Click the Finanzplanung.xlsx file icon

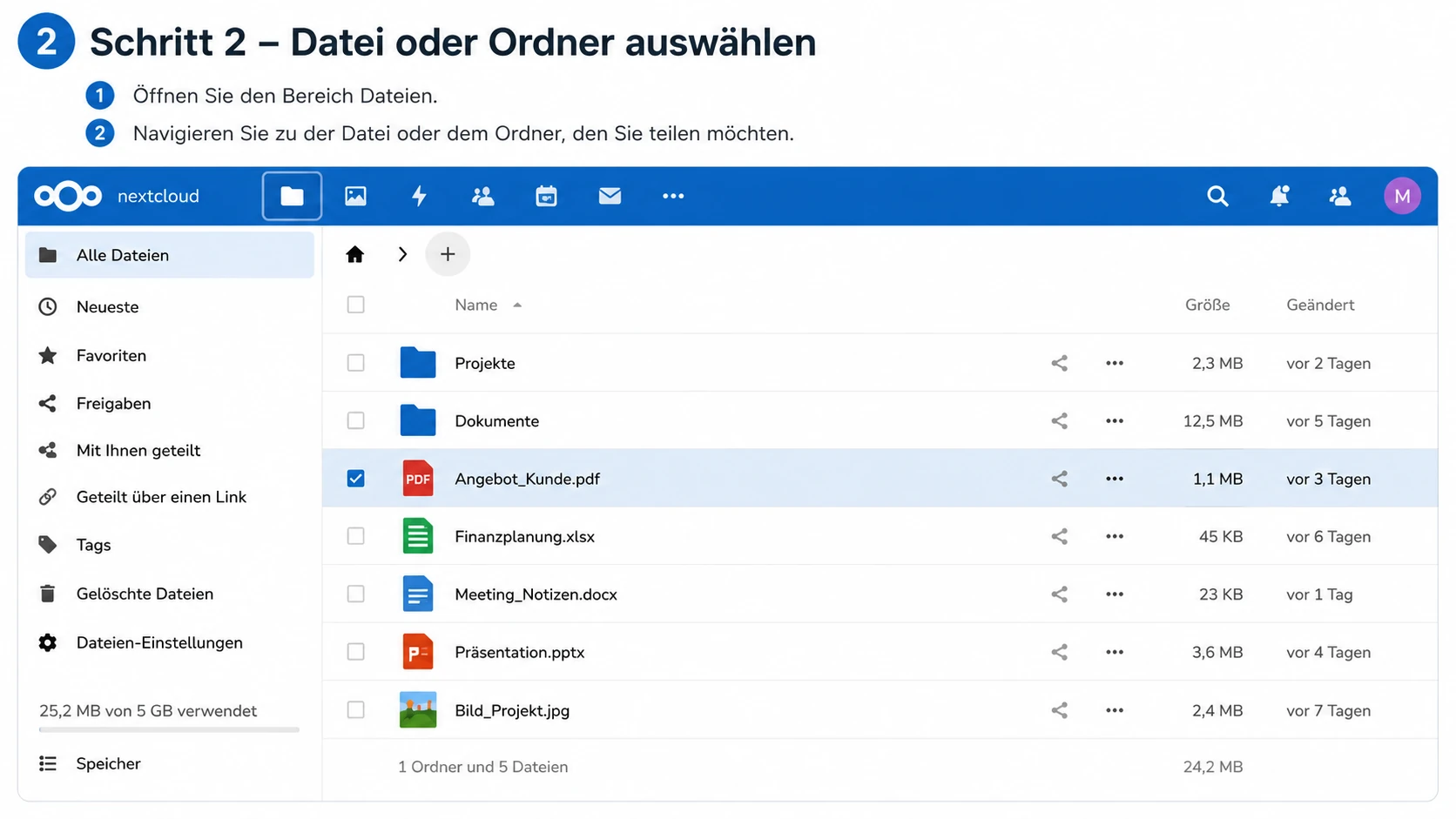(x=418, y=536)
